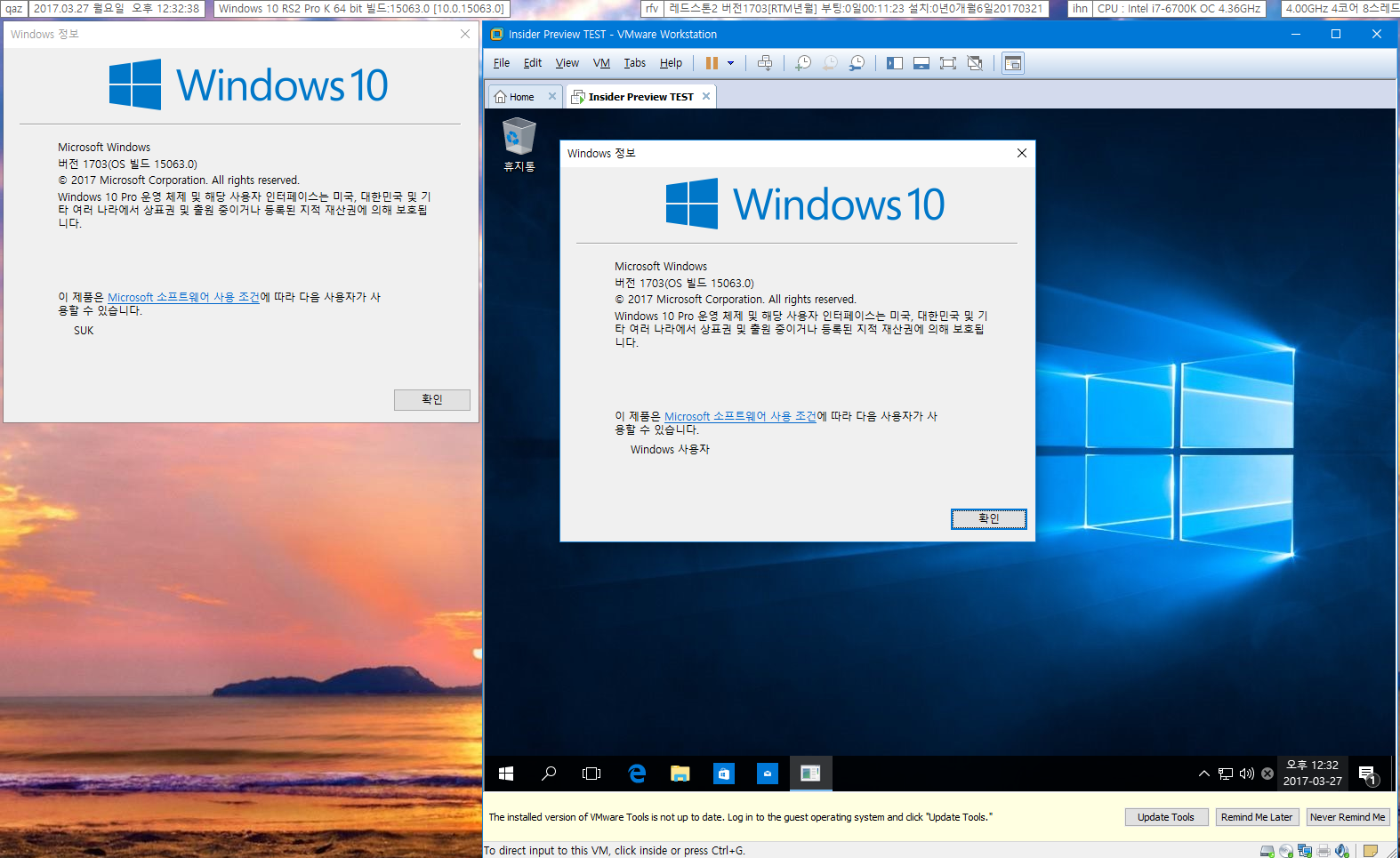Open the guest Action Center notification icon

point(1368,774)
